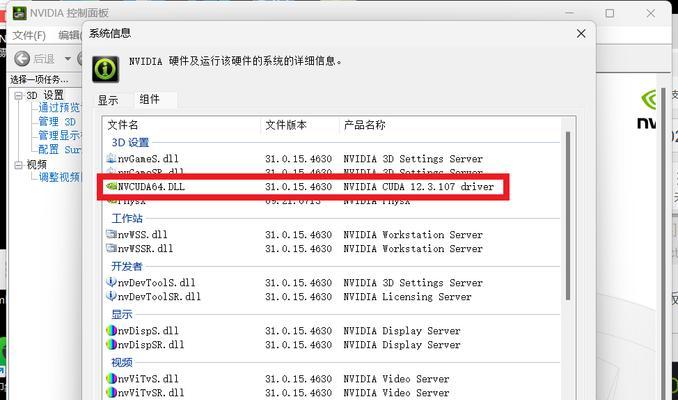This screenshot has height=400, width=678.
Task: Select the nvViTvSR.dll file name
Action: coord(151,393)
